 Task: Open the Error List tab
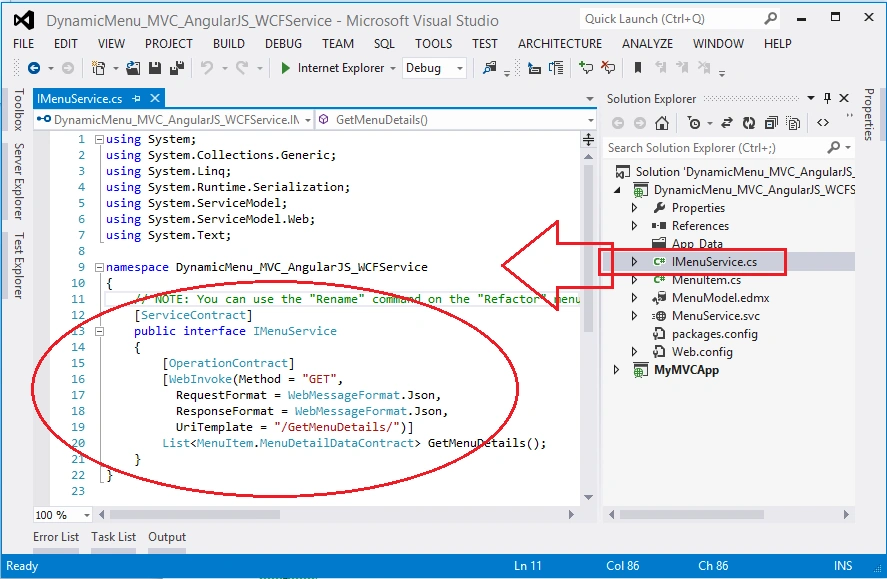point(56,537)
